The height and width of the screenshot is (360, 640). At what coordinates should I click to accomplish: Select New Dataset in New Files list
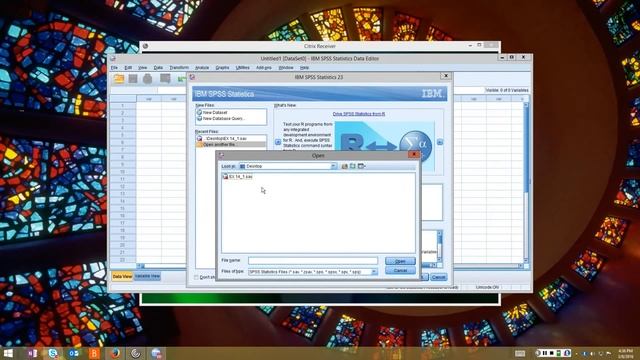tap(212, 112)
